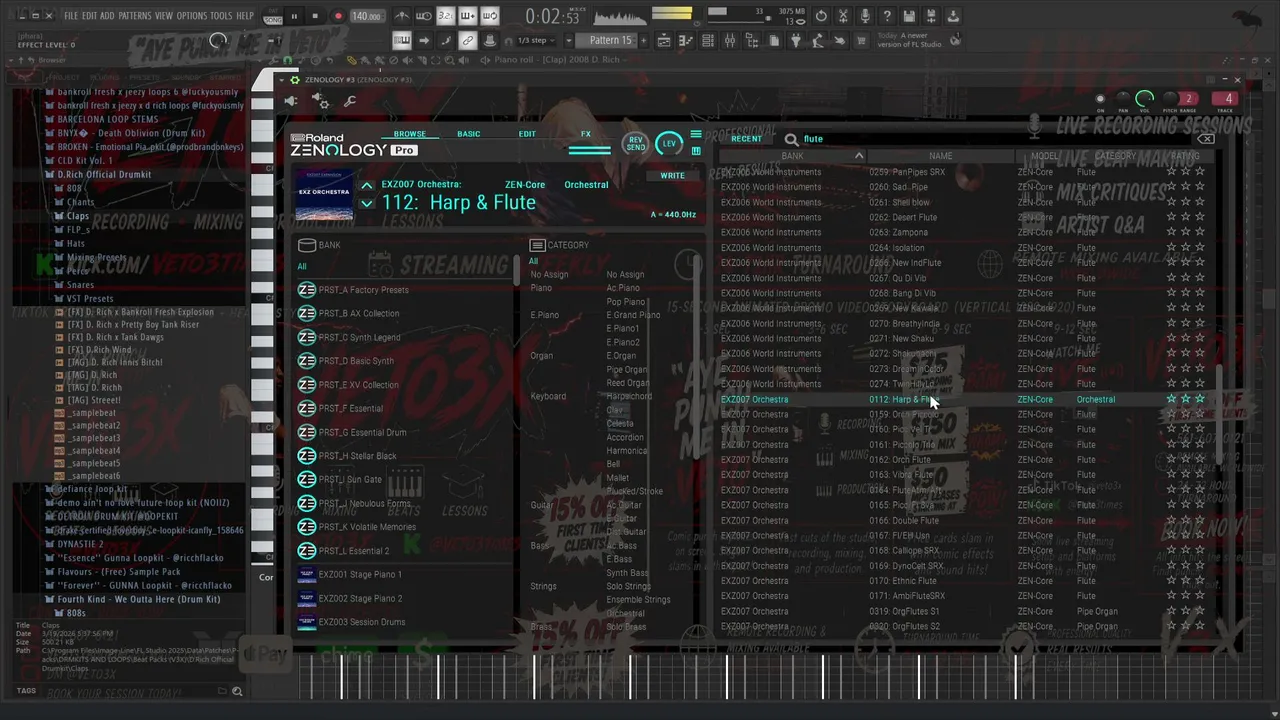This screenshot has width=1280, height=720.
Task: Click the browser search magnifier icon
Action: [x=237, y=691]
